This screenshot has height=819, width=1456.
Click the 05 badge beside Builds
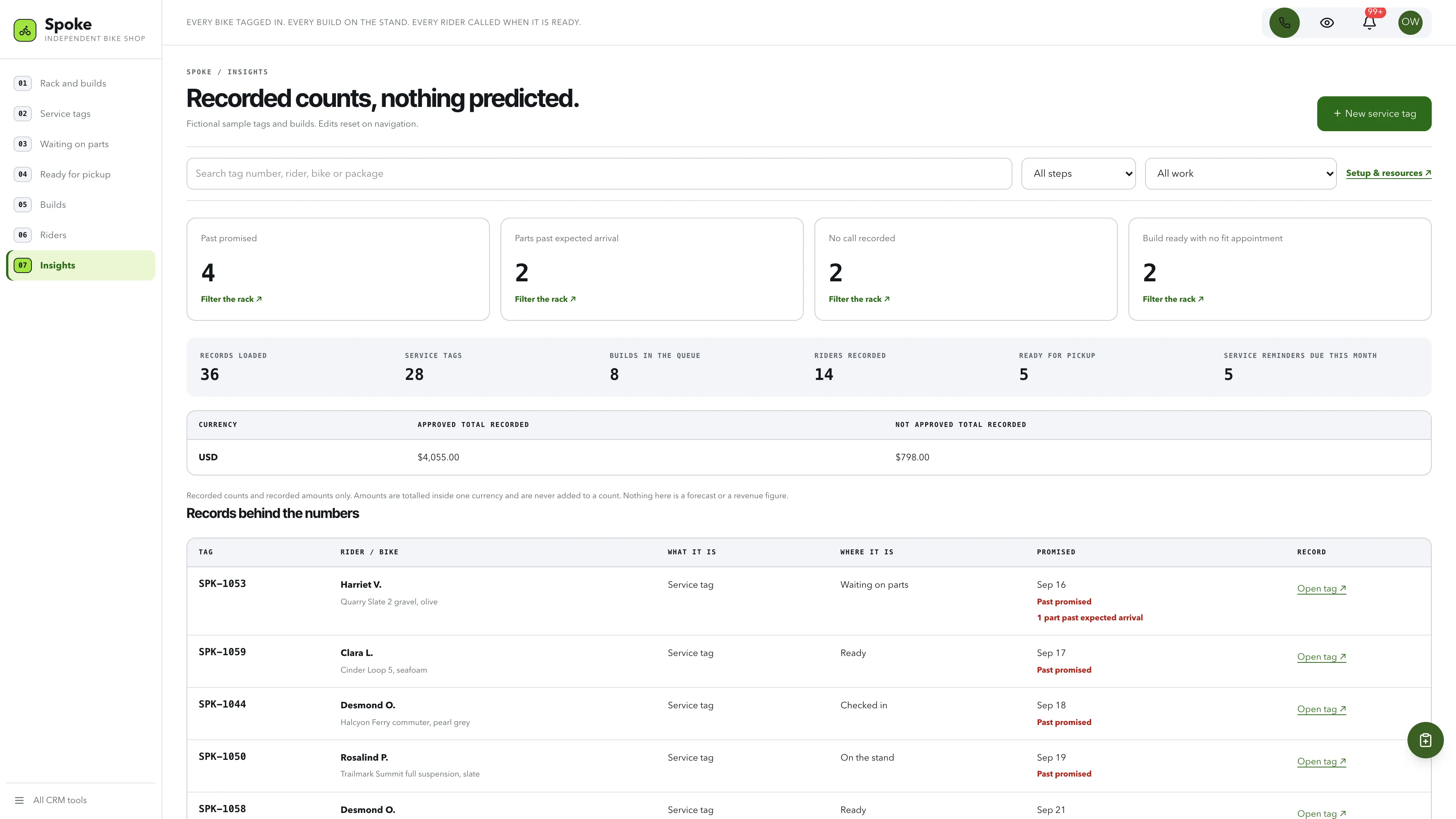pyautogui.click(x=23, y=205)
